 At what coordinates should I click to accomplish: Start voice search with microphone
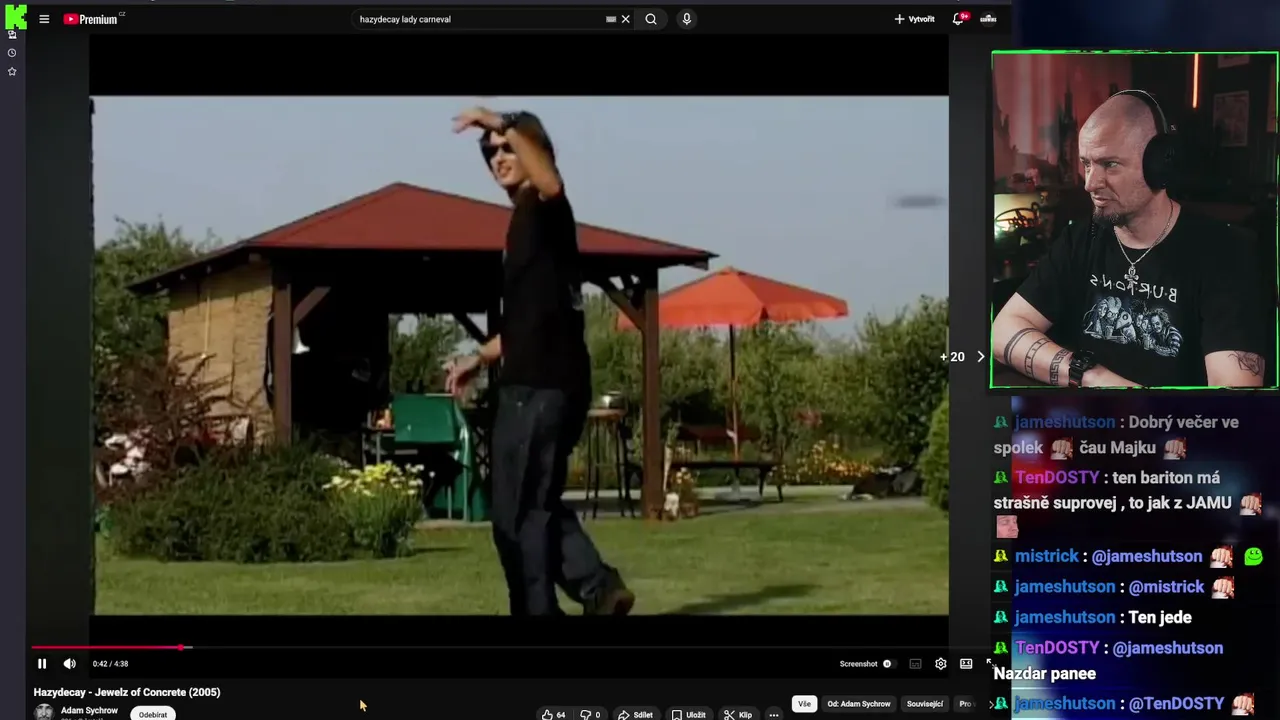686,19
